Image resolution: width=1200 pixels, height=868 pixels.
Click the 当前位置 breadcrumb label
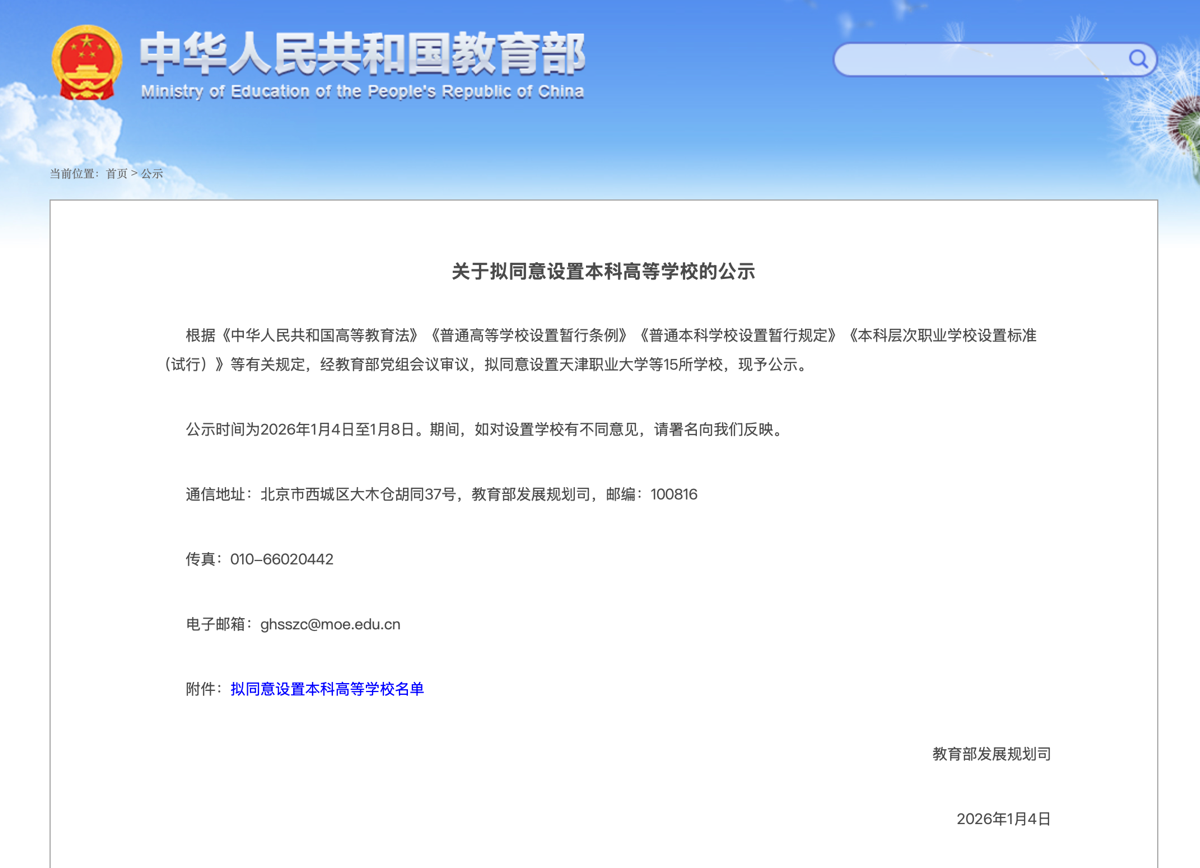click(x=74, y=174)
